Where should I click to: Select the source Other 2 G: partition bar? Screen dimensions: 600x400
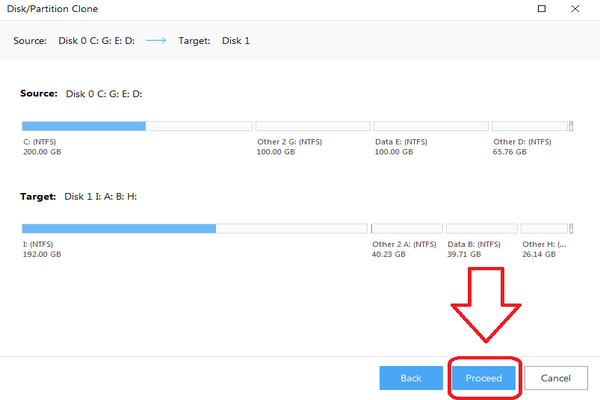312,127
